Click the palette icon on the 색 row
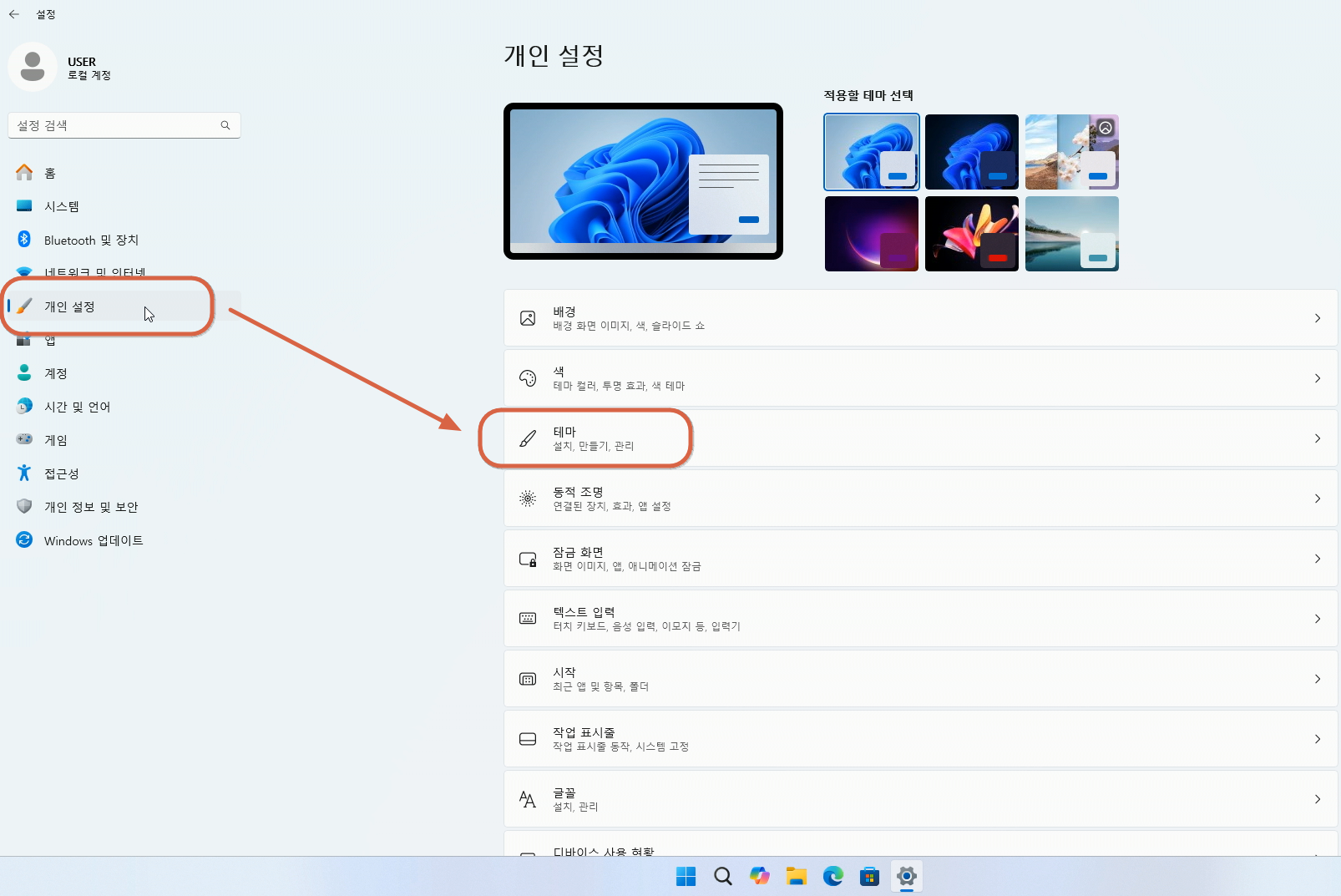This screenshot has height=896, width=1341. [x=527, y=377]
